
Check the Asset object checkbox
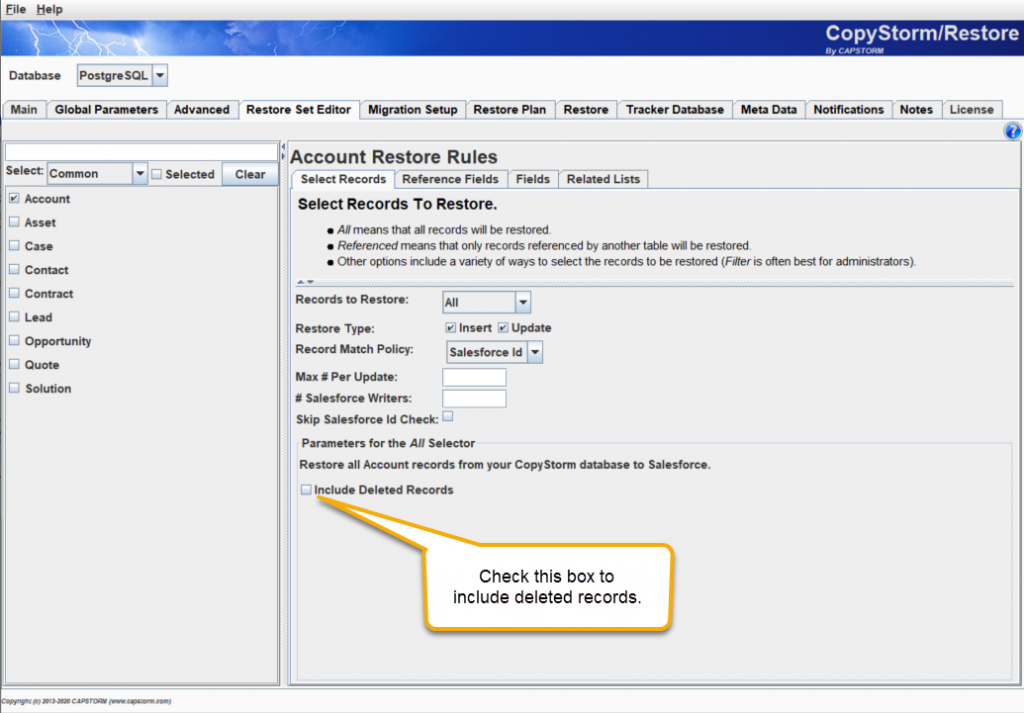click(x=14, y=222)
